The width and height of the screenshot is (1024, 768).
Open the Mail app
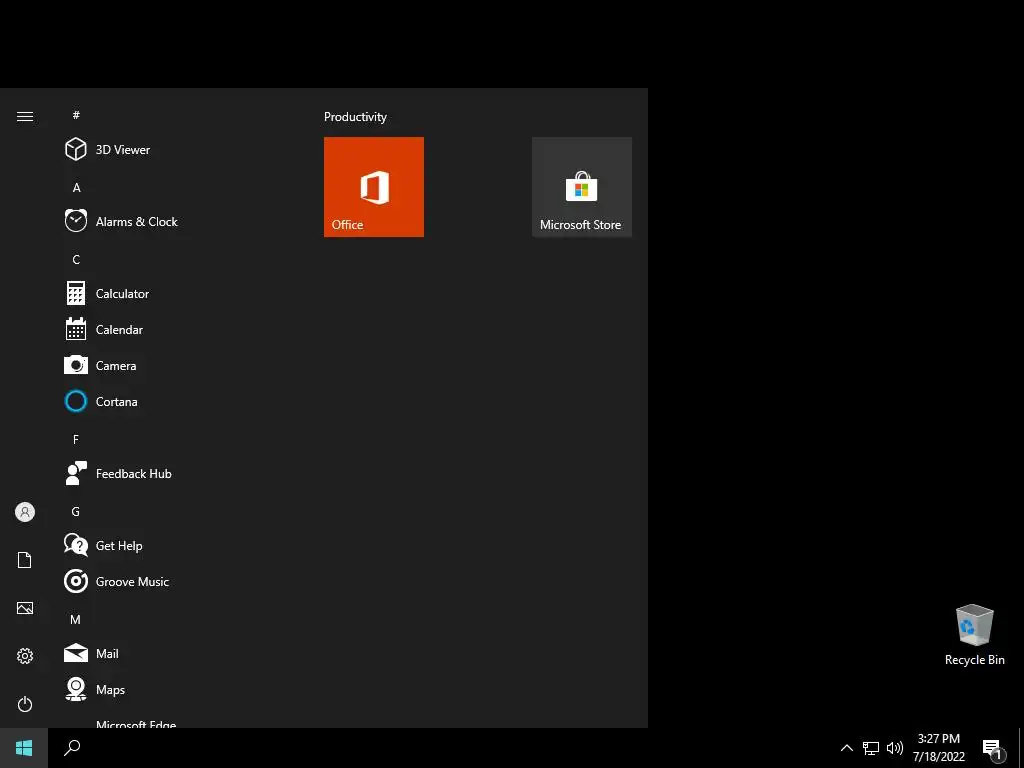click(91, 653)
